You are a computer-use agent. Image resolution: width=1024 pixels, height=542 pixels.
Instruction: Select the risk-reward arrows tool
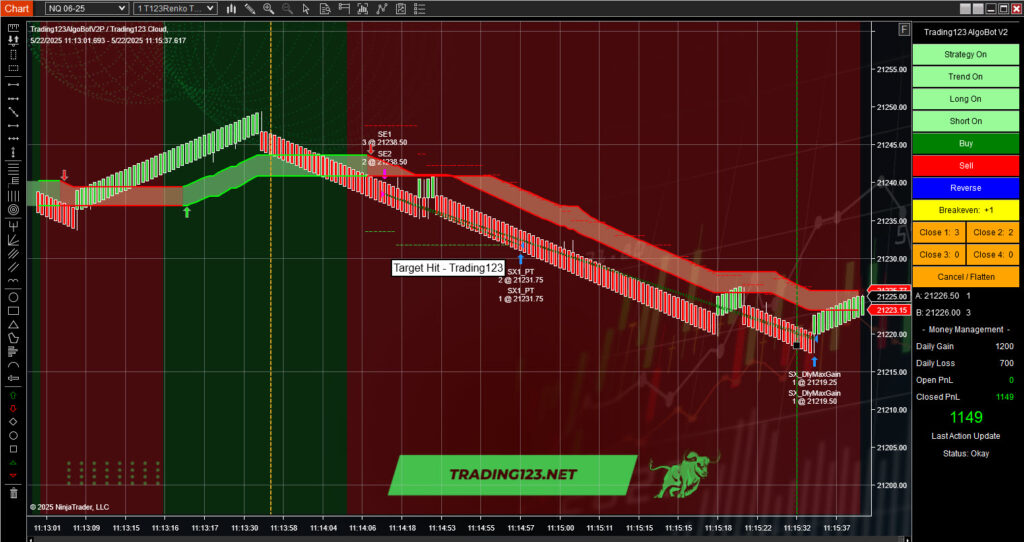coord(13,40)
